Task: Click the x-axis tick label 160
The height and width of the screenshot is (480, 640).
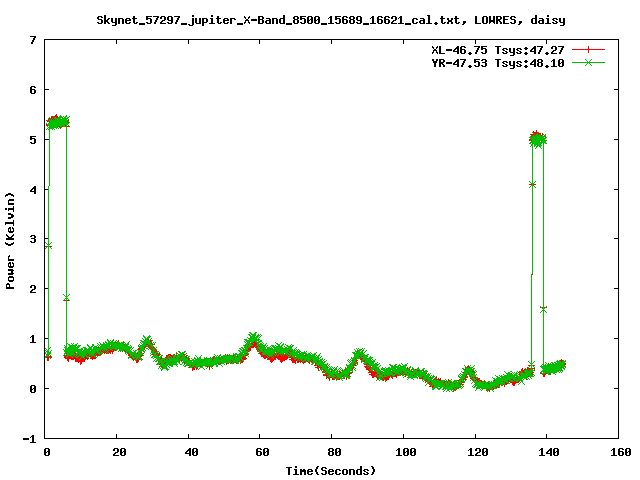Action: (x=621, y=452)
